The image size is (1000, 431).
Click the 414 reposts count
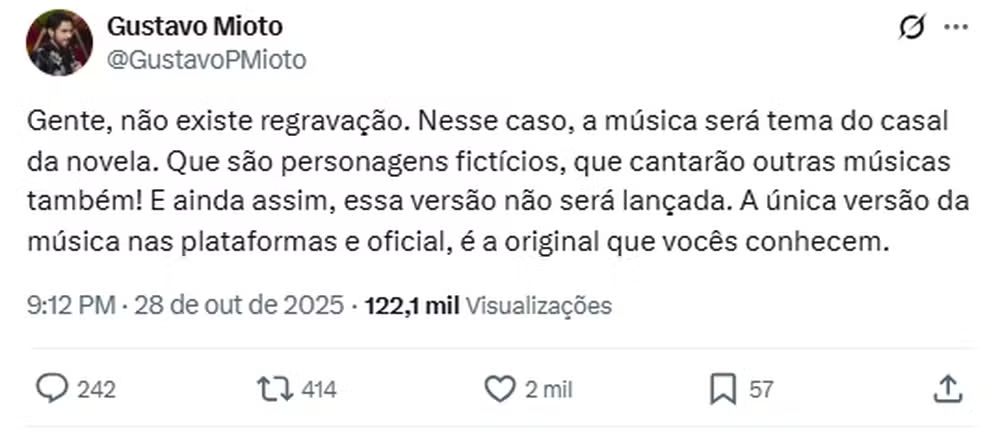tap(318, 389)
